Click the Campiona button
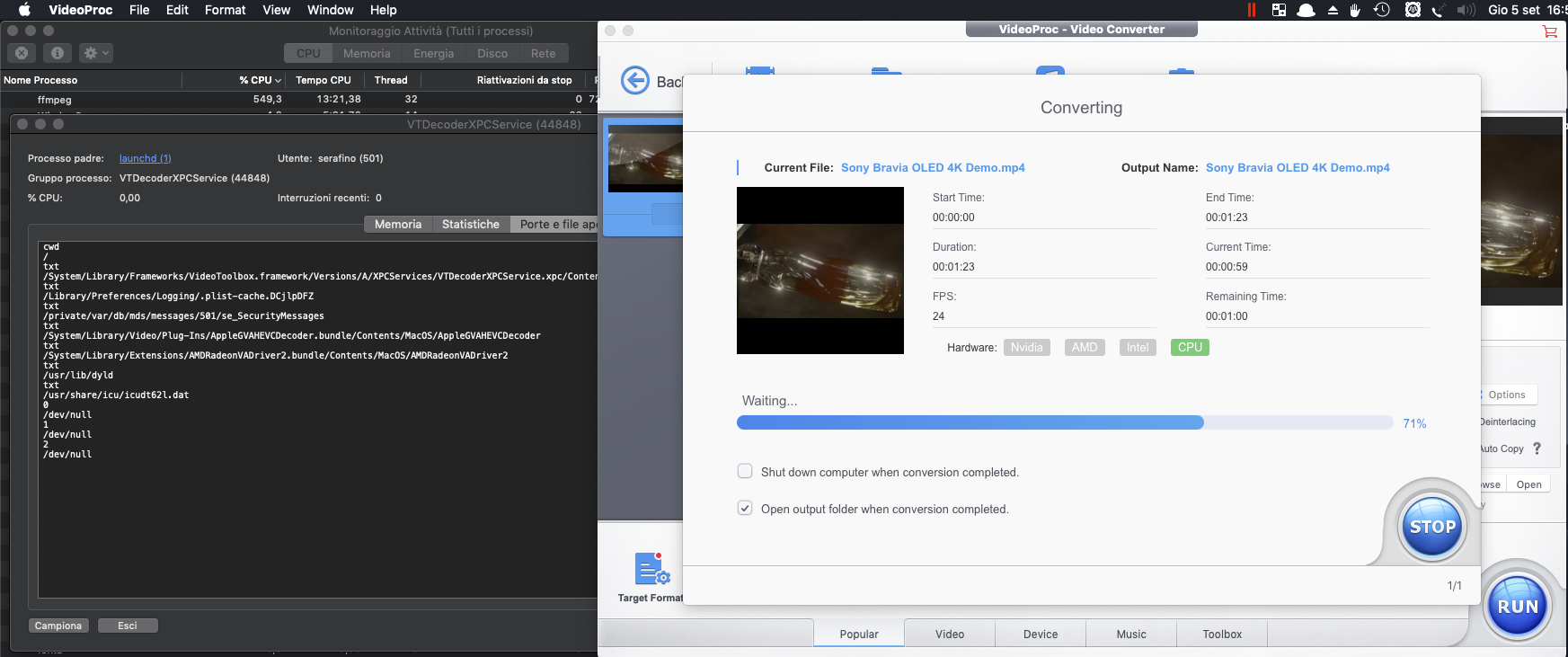Screen dimensions: 1568x657 58,626
